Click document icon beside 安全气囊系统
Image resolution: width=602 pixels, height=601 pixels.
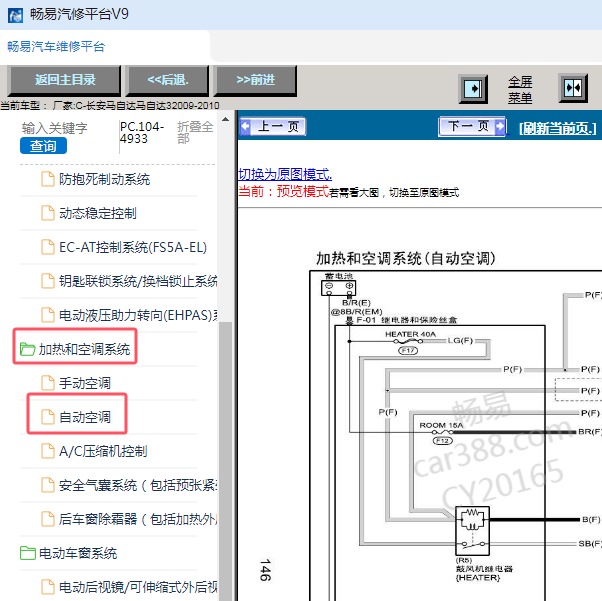48,485
